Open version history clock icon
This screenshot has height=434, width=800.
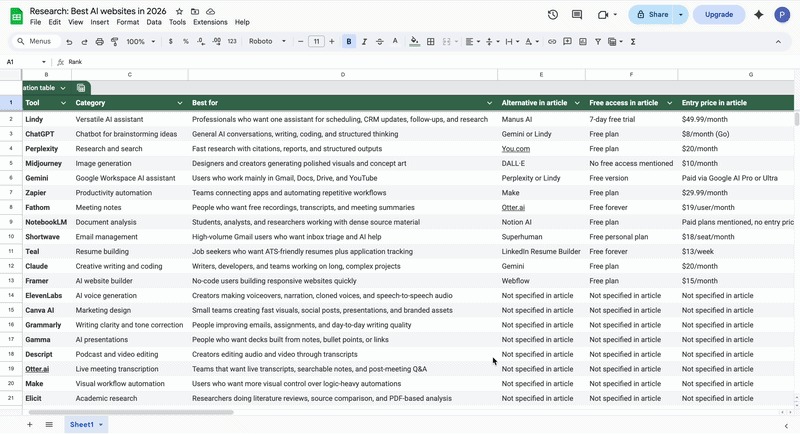pos(553,15)
